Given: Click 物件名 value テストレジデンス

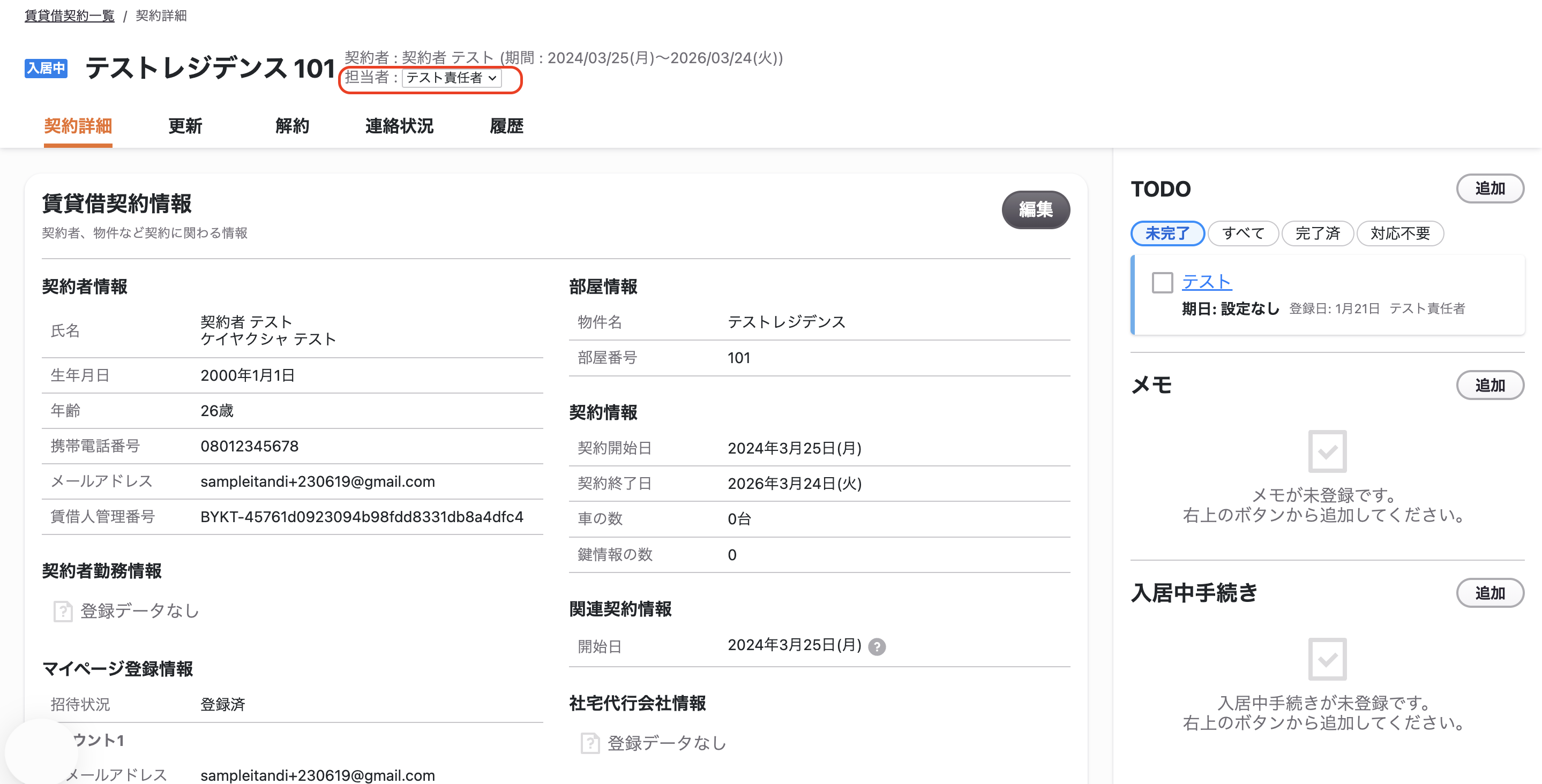Looking at the screenshot, I should pos(787,322).
